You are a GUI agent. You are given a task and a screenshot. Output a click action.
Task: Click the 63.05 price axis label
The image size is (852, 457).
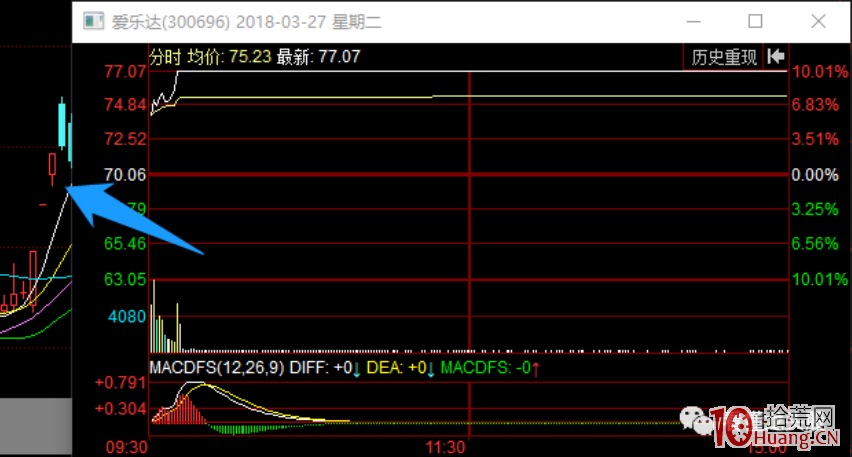(x=125, y=279)
